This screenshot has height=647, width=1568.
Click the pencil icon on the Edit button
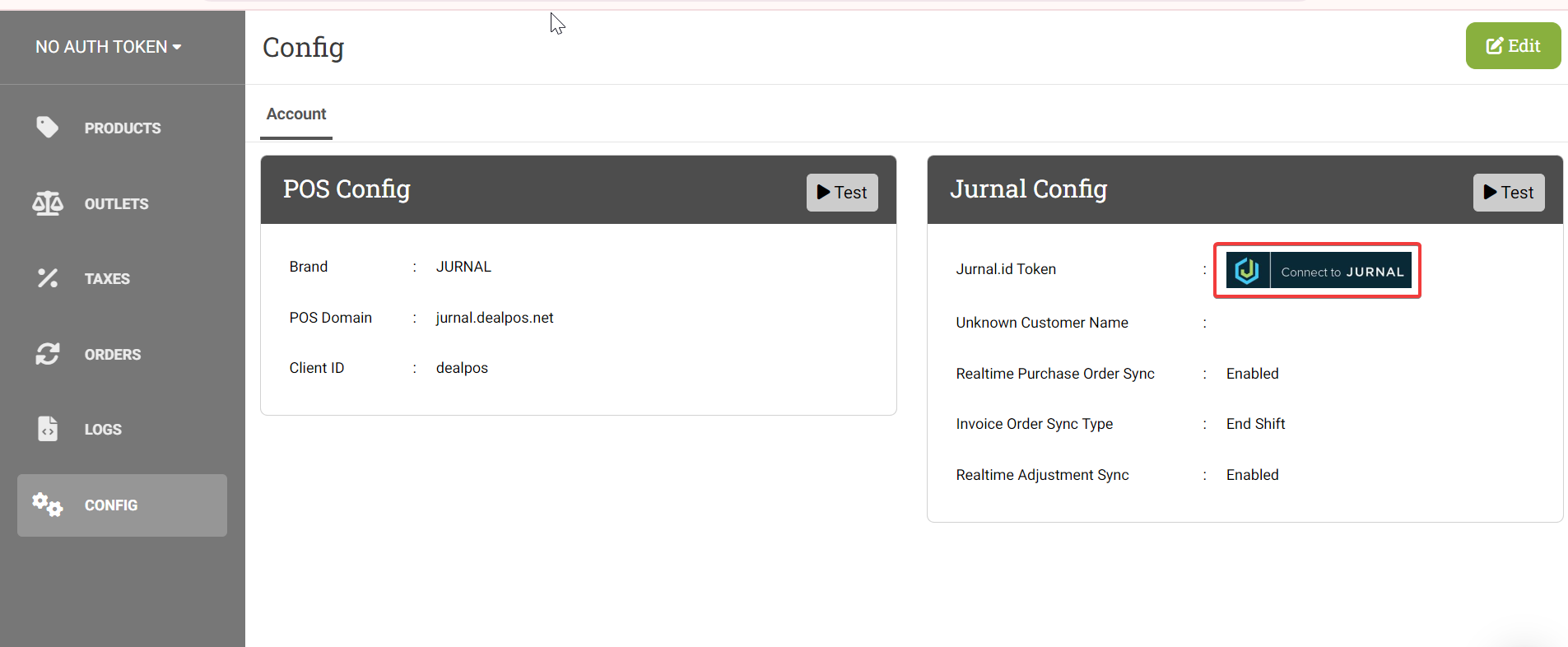(1495, 46)
